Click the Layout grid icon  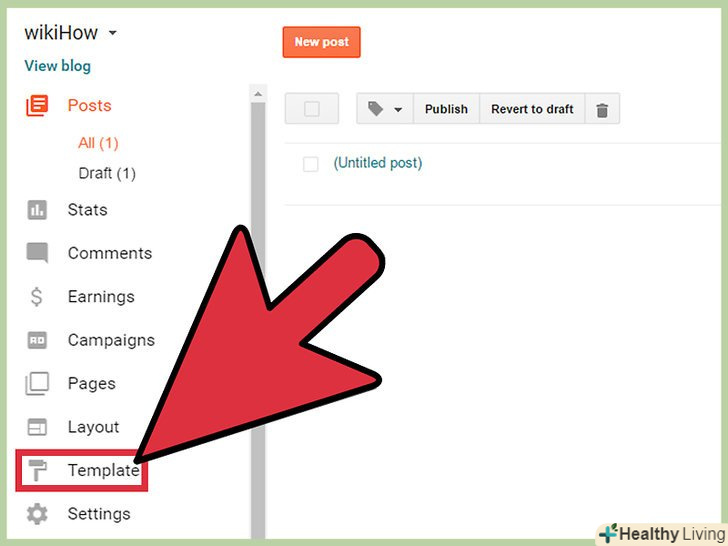tap(37, 427)
